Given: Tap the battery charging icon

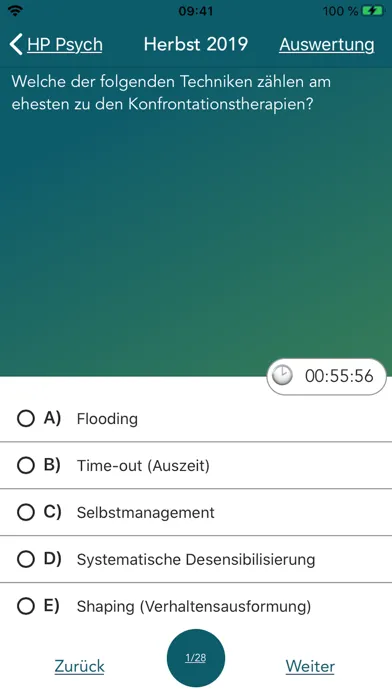Looking at the screenshot, I should 373,11.
